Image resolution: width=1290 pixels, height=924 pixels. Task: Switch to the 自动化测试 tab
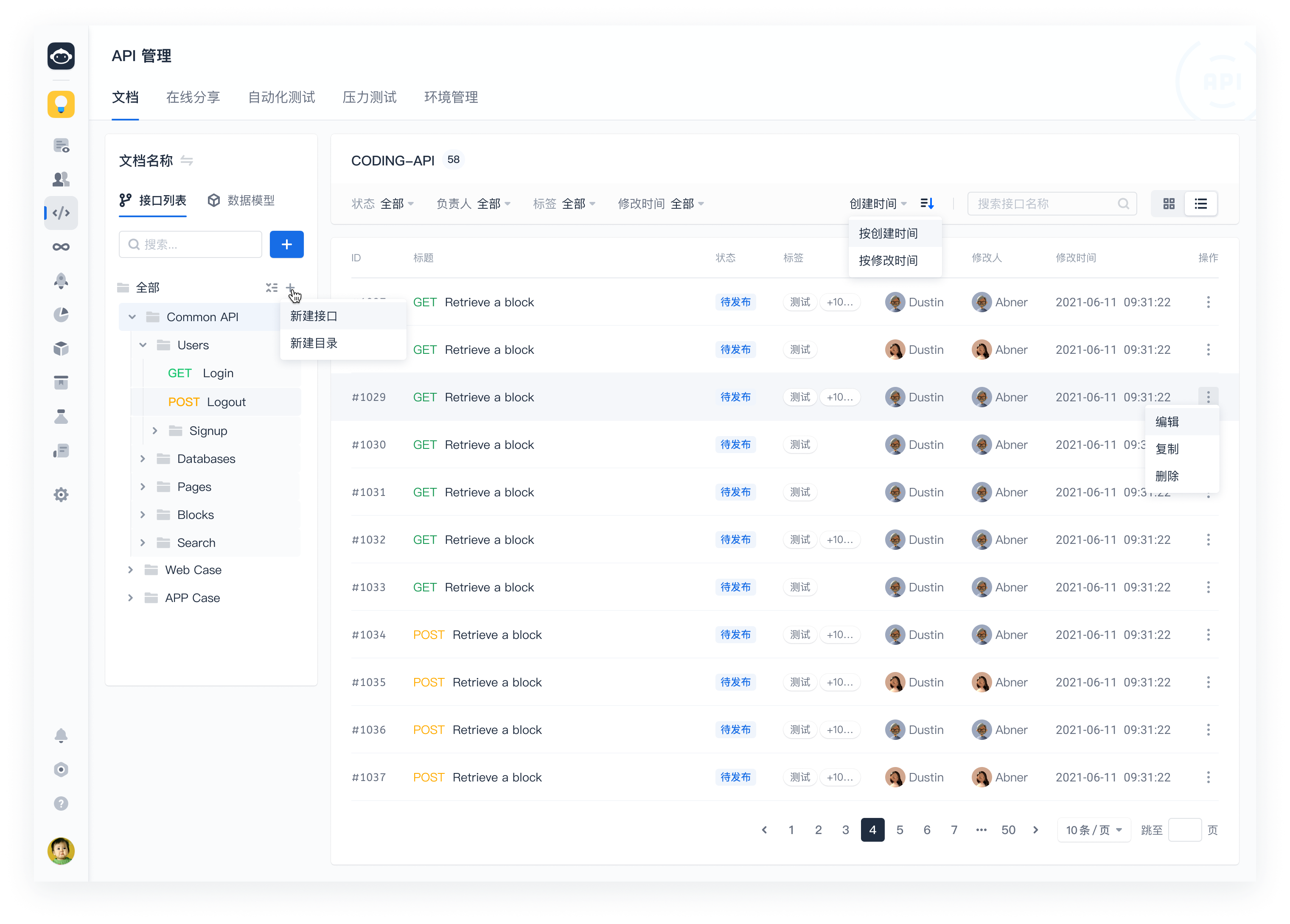[281, 97]
